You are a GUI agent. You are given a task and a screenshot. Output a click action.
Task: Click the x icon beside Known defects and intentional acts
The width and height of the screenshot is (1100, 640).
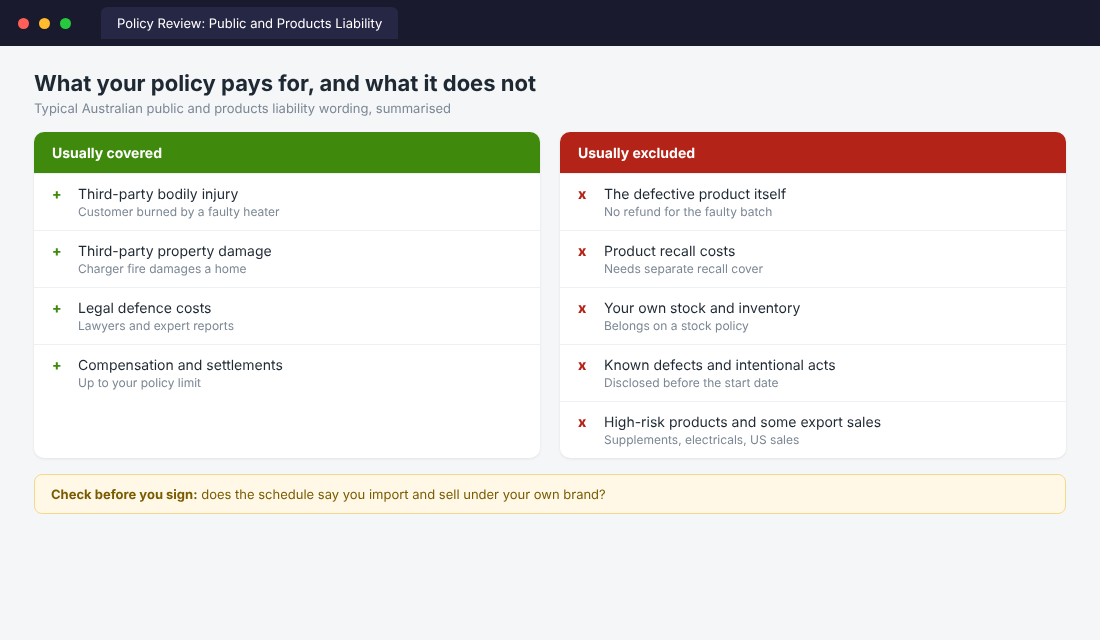click(582, 366)
